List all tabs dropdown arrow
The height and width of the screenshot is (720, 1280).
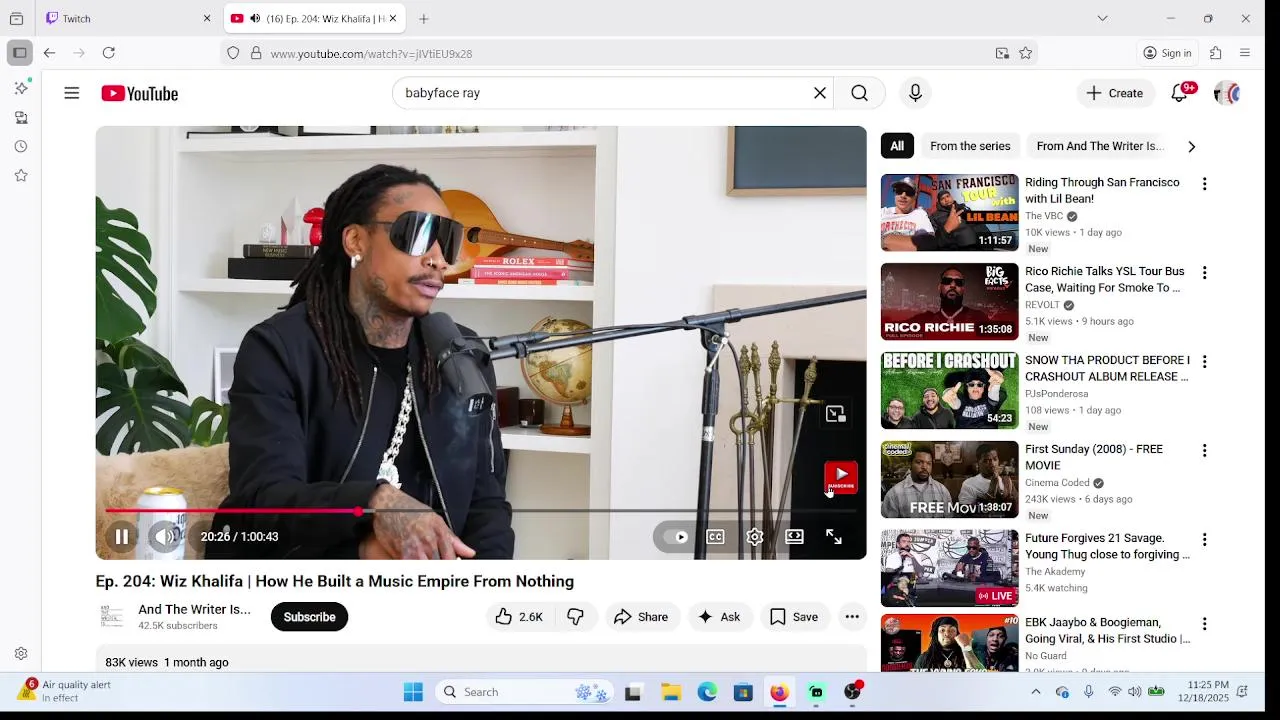(x=1102, y=18)
